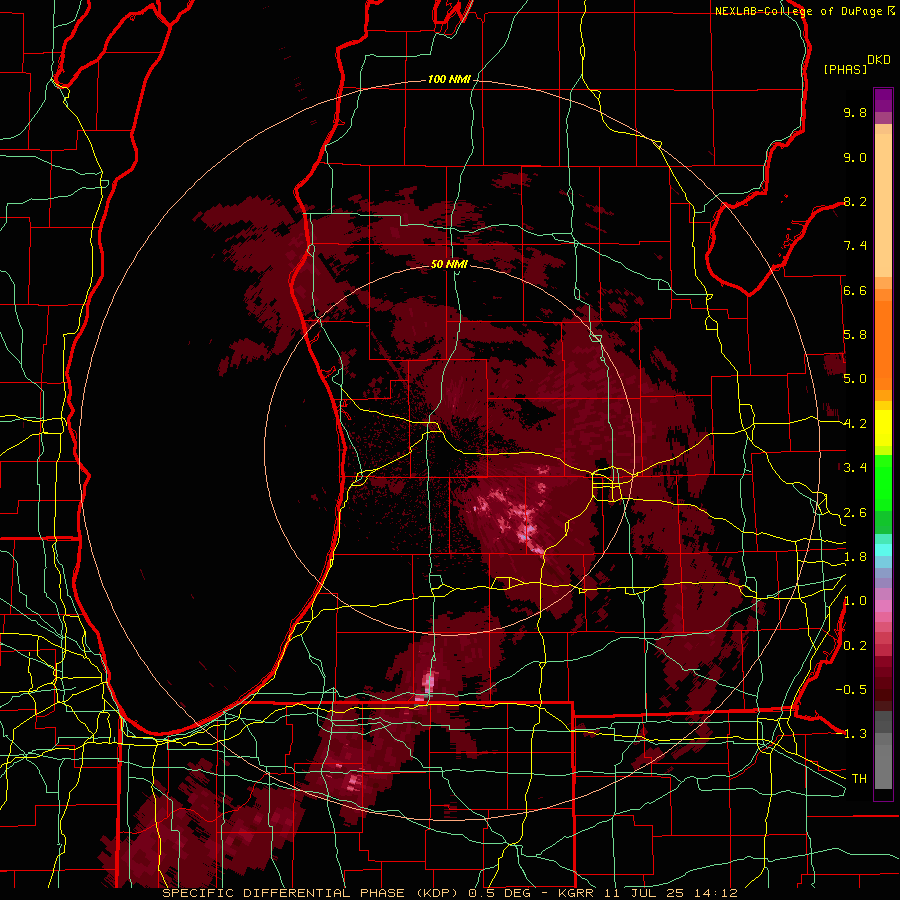
Task: Click the purple swatch at the top of the color bar
Action: click(883, 100)
